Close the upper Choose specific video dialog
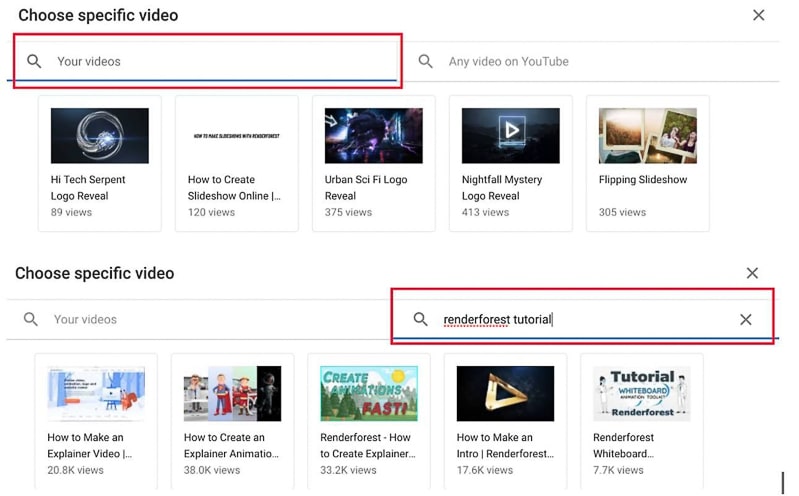 [758, 15]
